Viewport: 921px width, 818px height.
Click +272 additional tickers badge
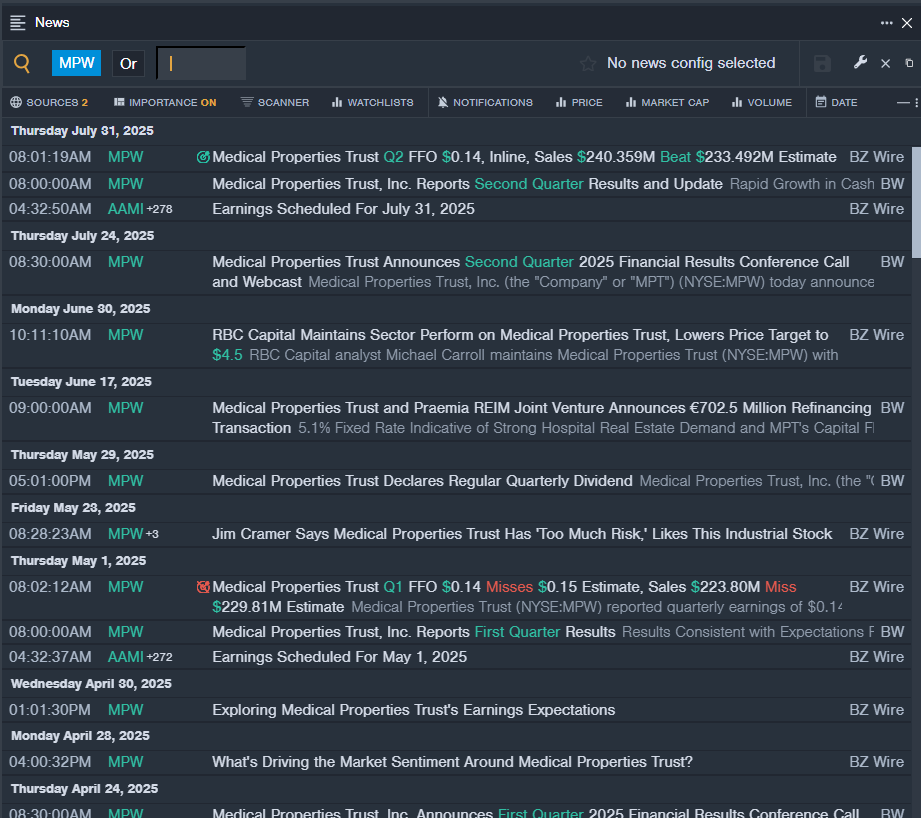(x=159, y=657)
